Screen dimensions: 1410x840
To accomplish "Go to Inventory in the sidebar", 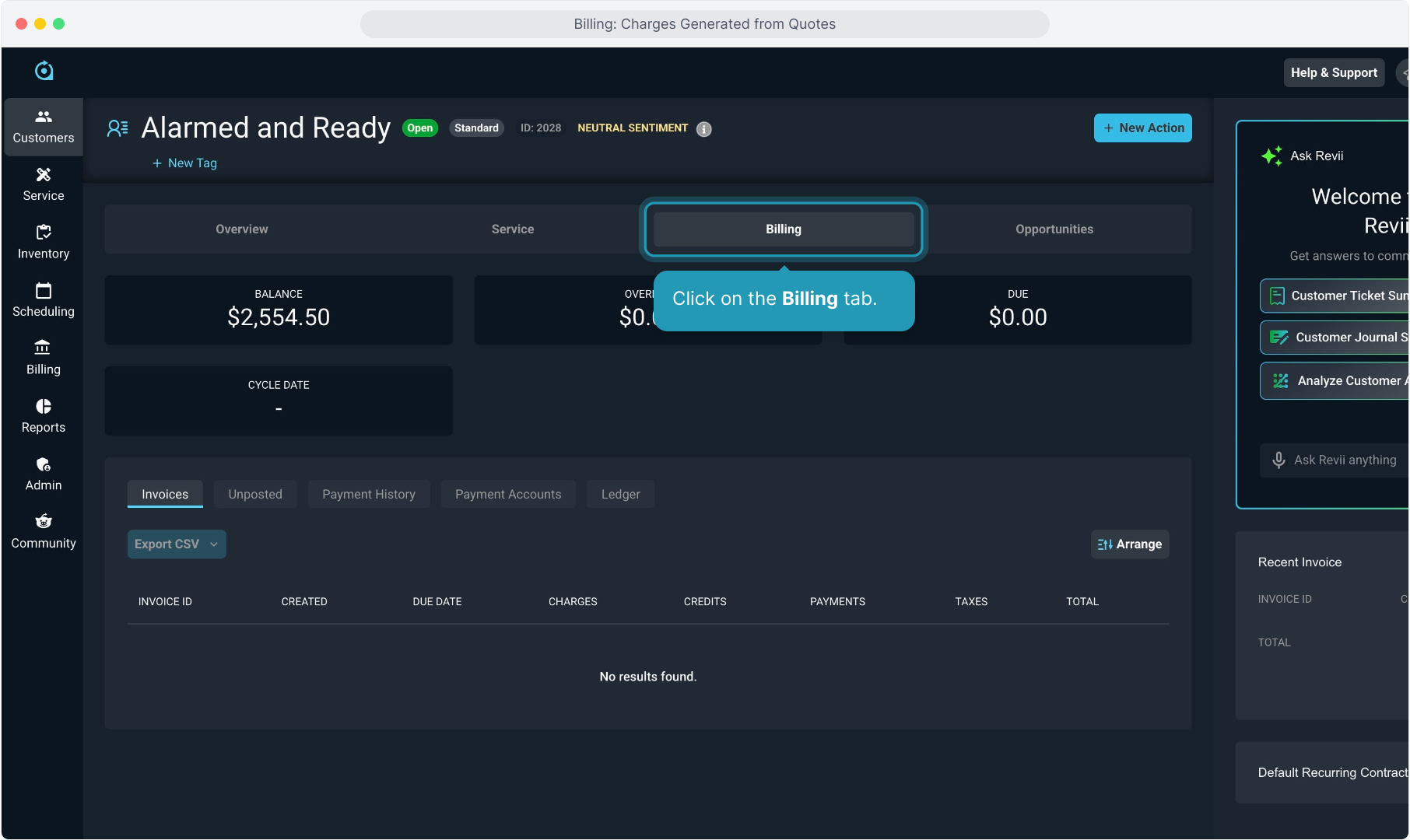I will click(x=44, y=242).
